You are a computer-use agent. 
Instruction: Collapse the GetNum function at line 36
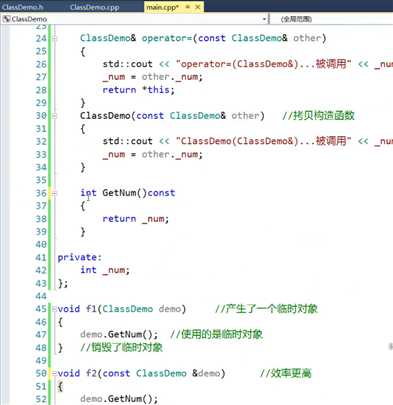(55, 193)
